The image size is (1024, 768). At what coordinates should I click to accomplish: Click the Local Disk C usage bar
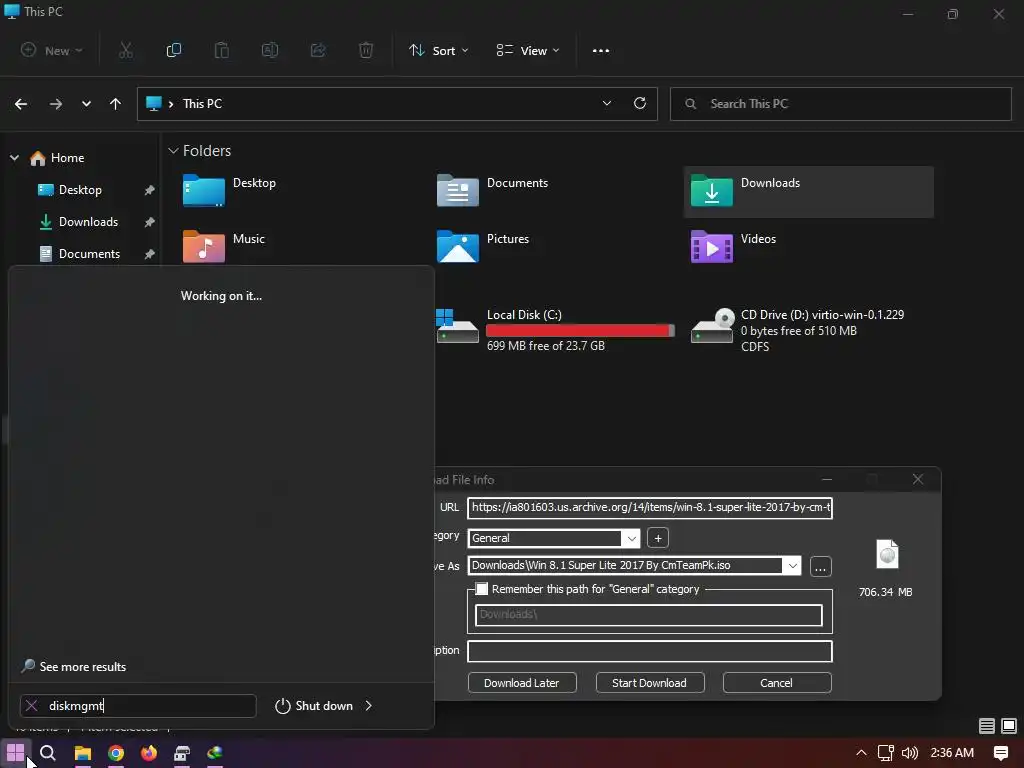[580, 330]
